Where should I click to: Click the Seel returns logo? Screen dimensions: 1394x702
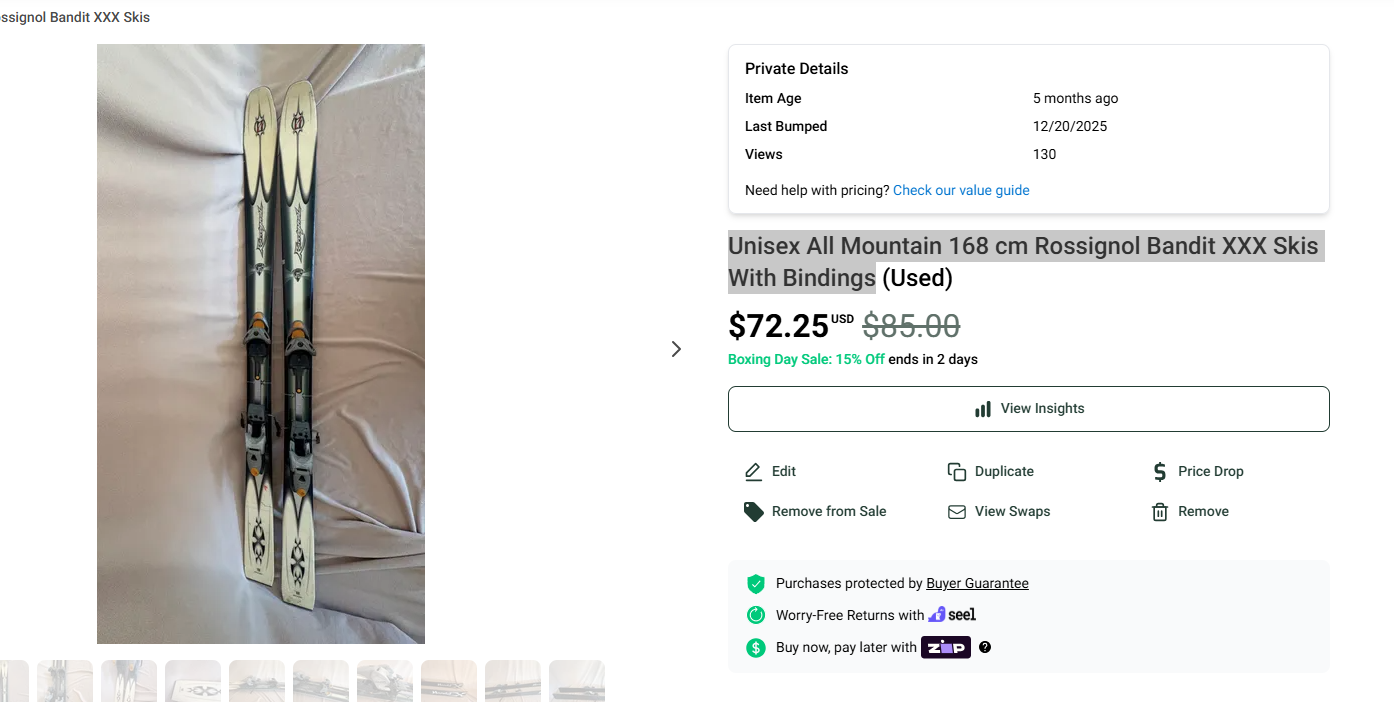[952, 615]
